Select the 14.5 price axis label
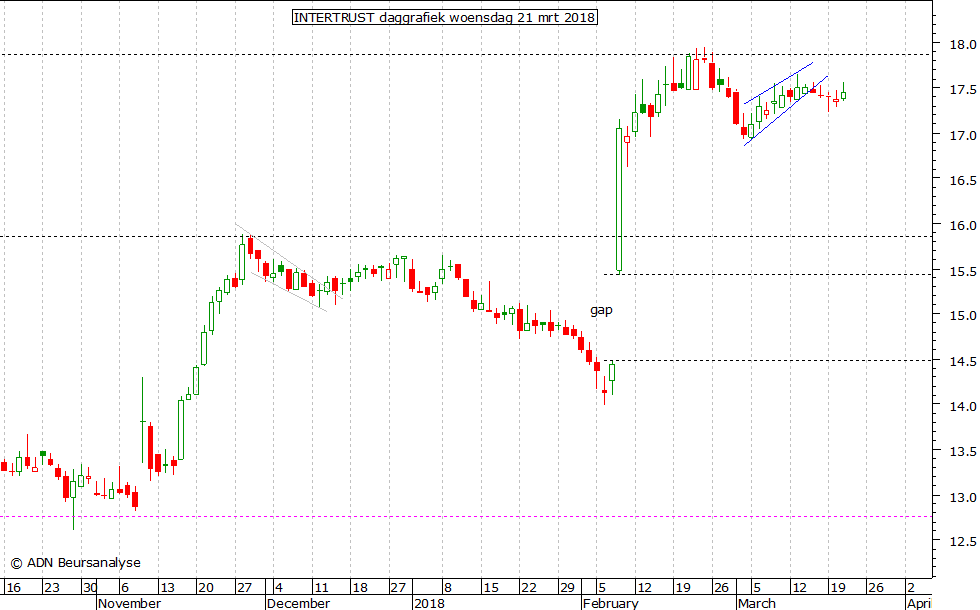The width and height of the screenshot is (980, 610). (x=962, y=361)
